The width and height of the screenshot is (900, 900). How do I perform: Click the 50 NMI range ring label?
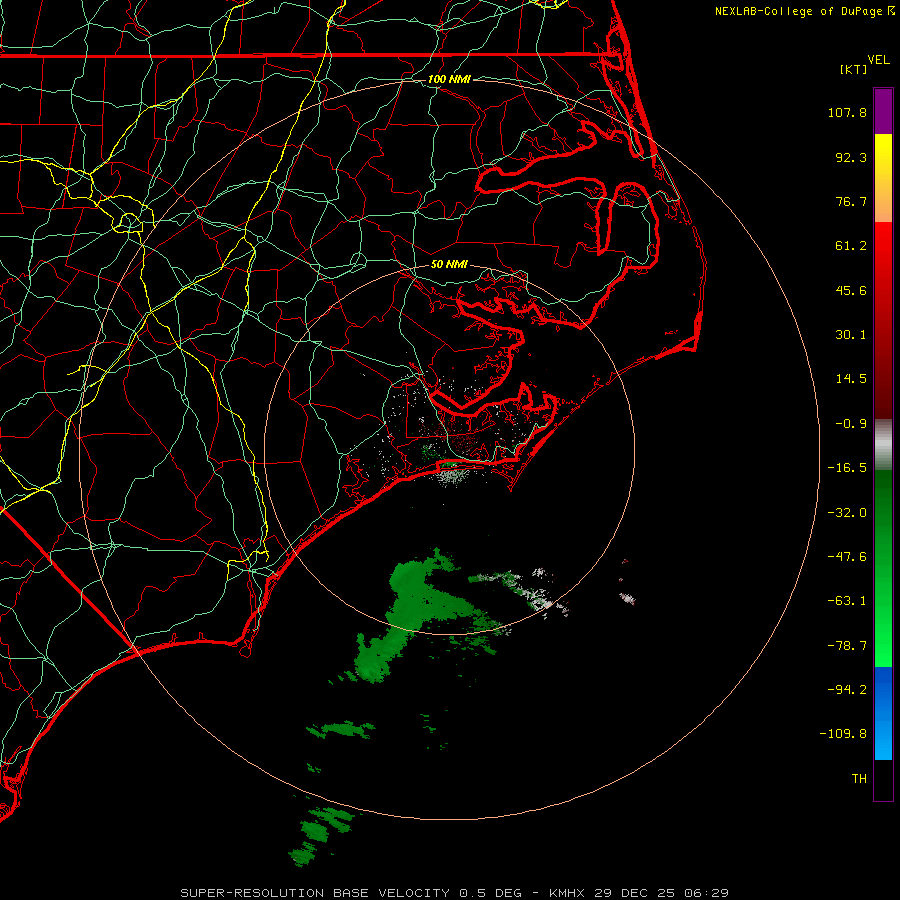point(449,265)
